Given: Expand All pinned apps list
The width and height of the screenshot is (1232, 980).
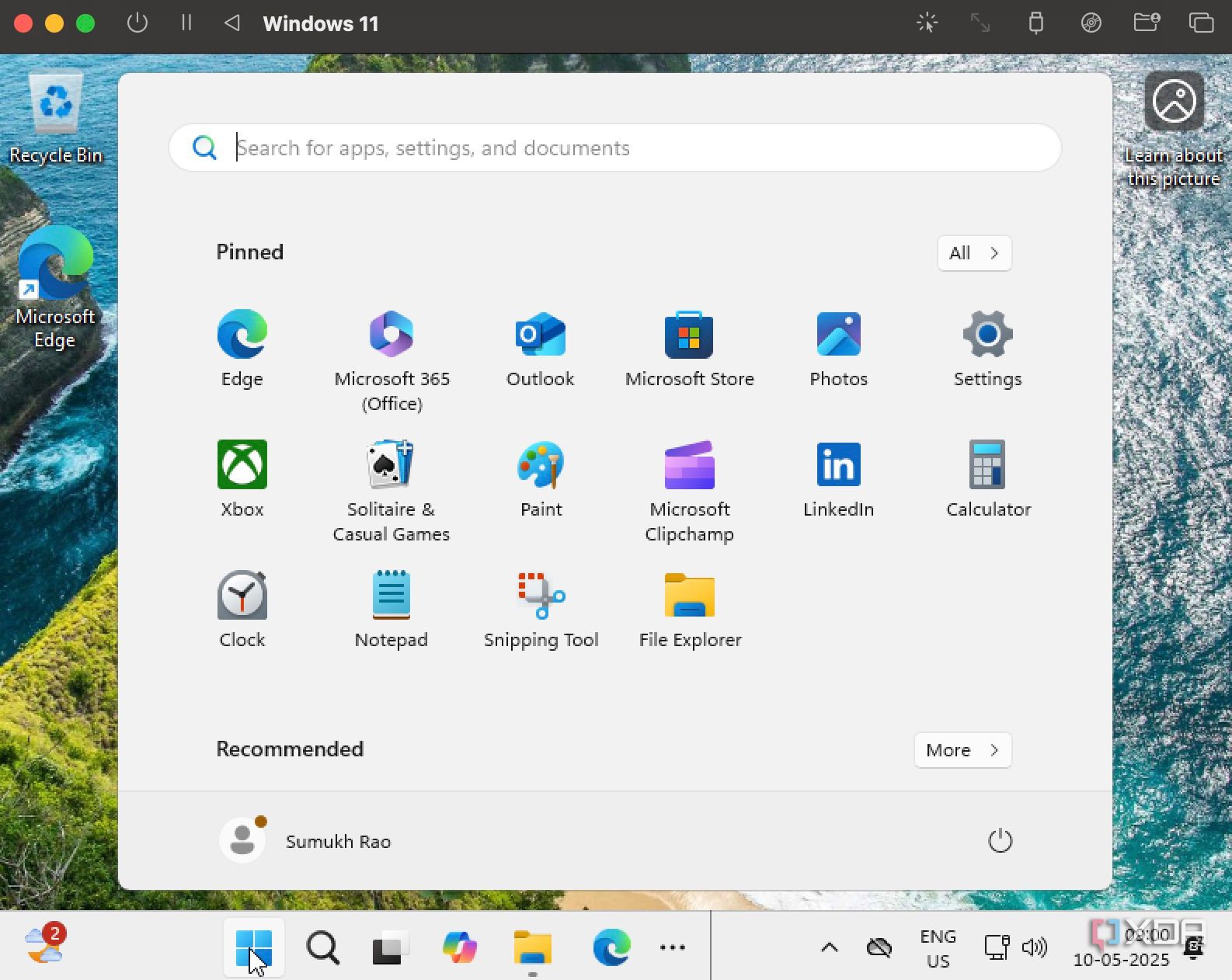Looking at the screenshot, I should point(974,253).
